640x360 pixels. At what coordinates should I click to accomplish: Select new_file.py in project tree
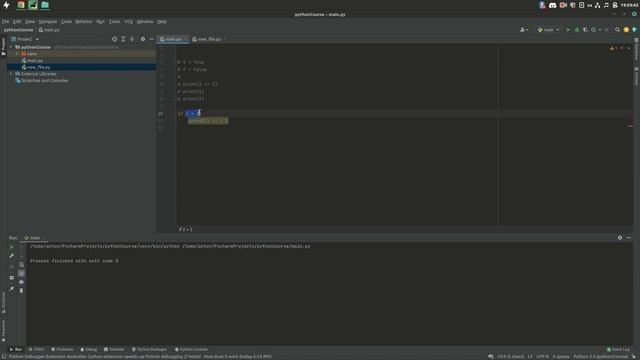39,67
